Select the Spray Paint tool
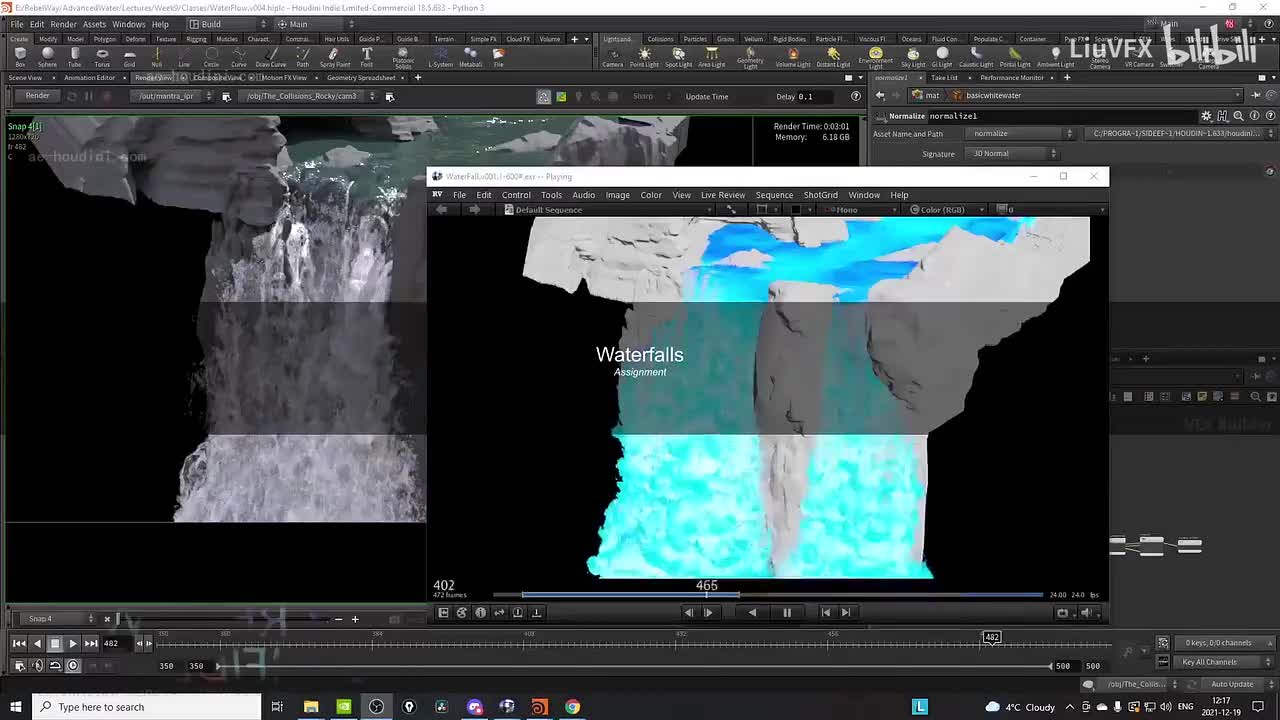 (x=334, y=56)
